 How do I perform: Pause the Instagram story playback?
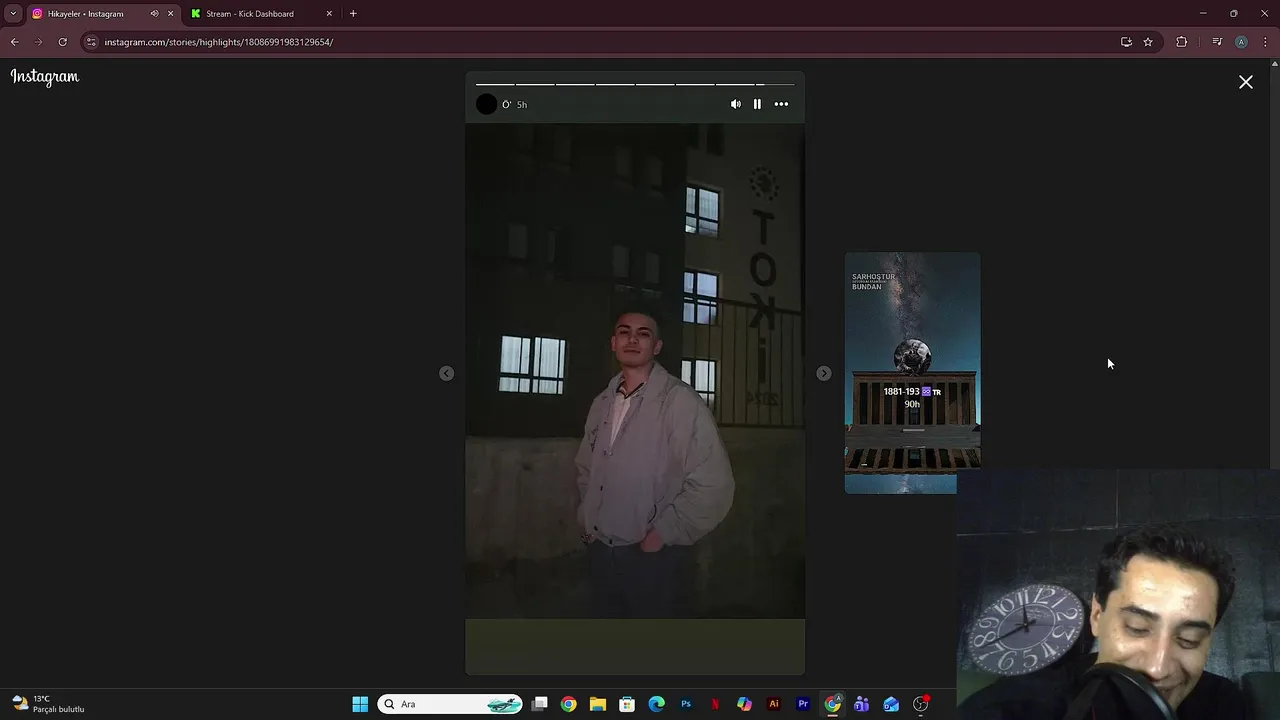click(x=757, y=104)
